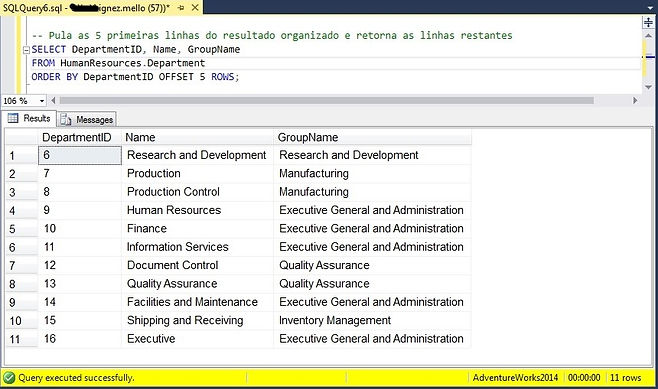Select row header number 2
The image size is (658, 389).
tap(22, 174)
